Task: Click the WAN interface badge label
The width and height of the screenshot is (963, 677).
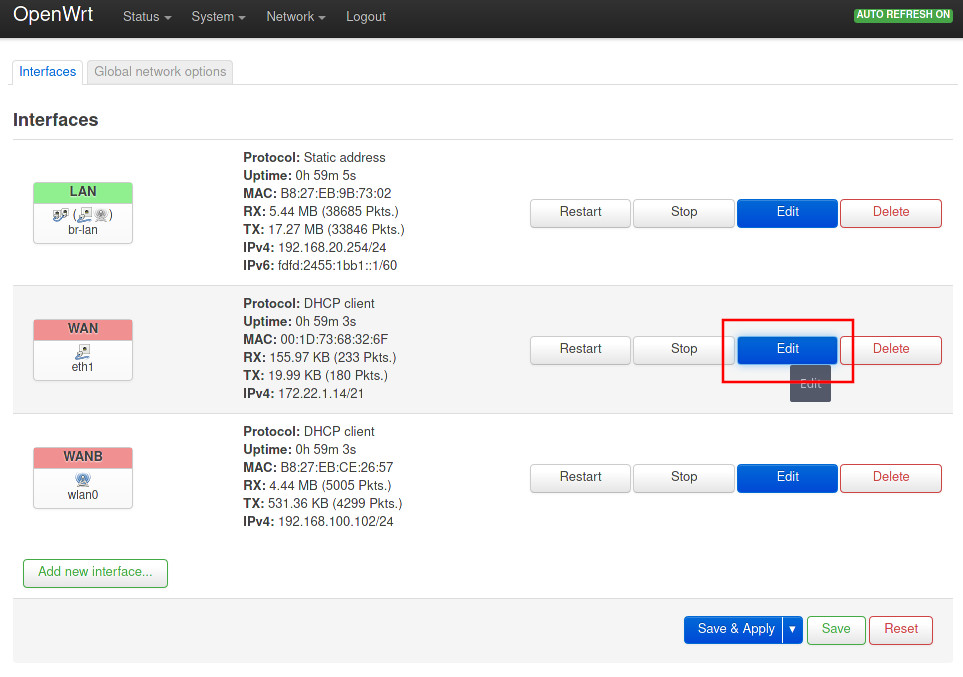Action: click(x=83, y=329)
